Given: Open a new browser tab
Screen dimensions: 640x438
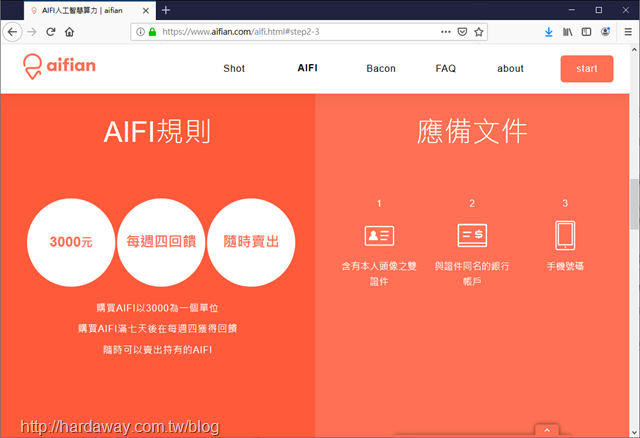Looking at the screenshot, I should [x=166, y=10].
